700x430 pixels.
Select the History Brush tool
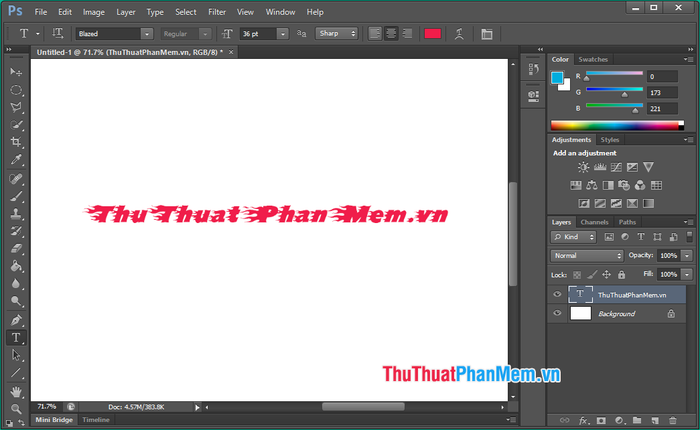click(x=16, y=231)
